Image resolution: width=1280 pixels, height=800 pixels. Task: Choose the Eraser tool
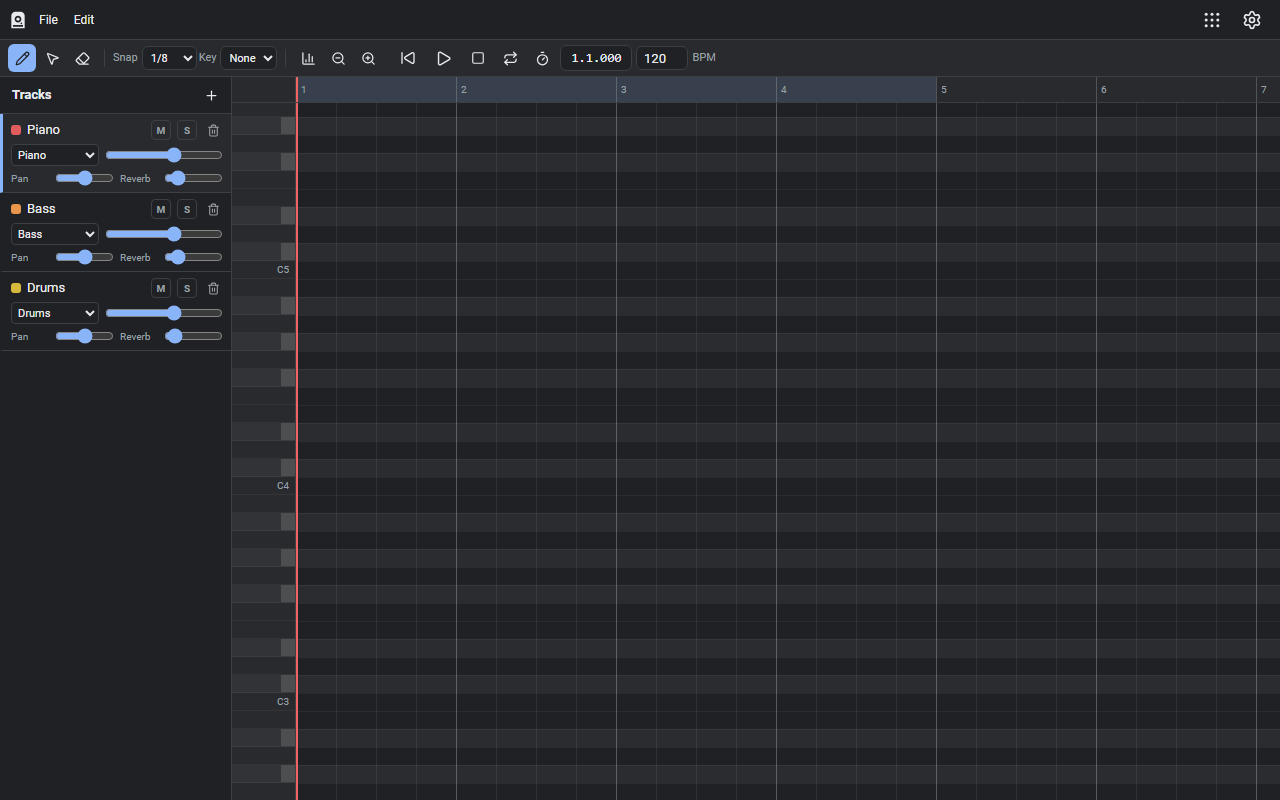tap(83, 58)
